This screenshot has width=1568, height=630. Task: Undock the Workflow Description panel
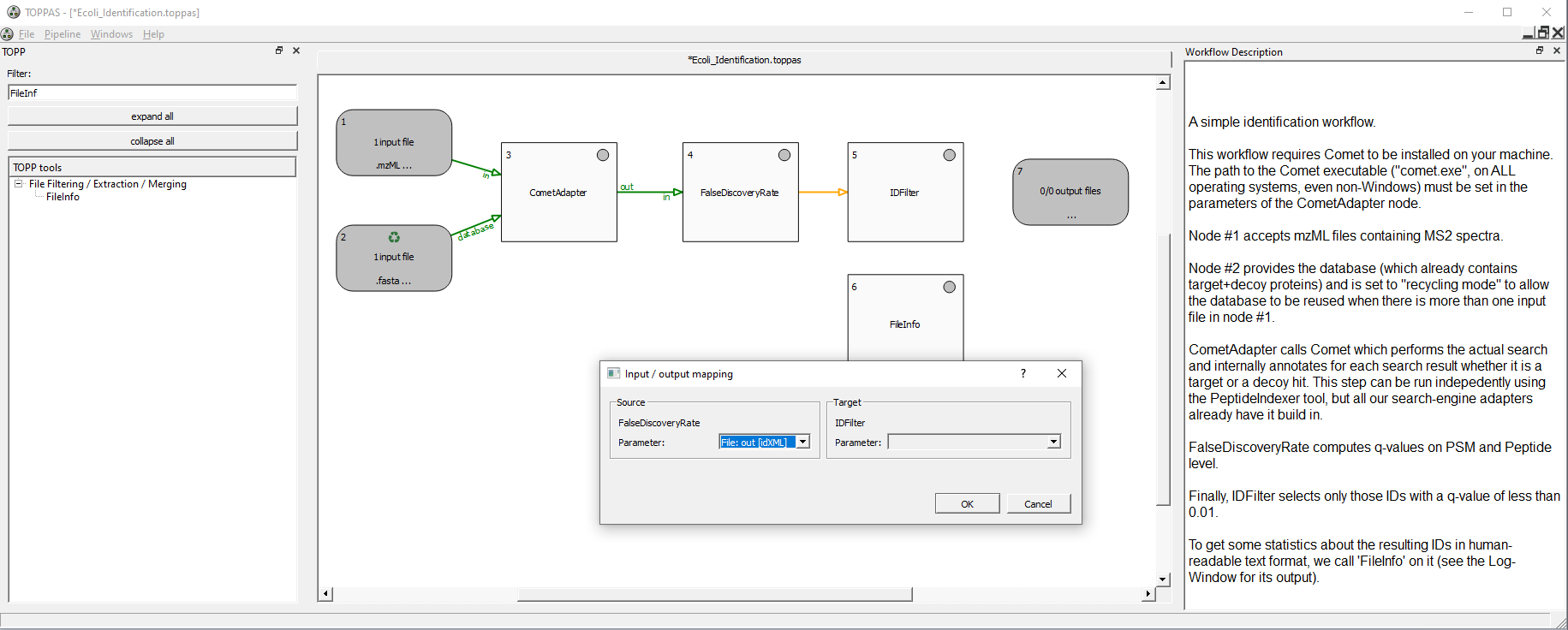pos(1540,51)
